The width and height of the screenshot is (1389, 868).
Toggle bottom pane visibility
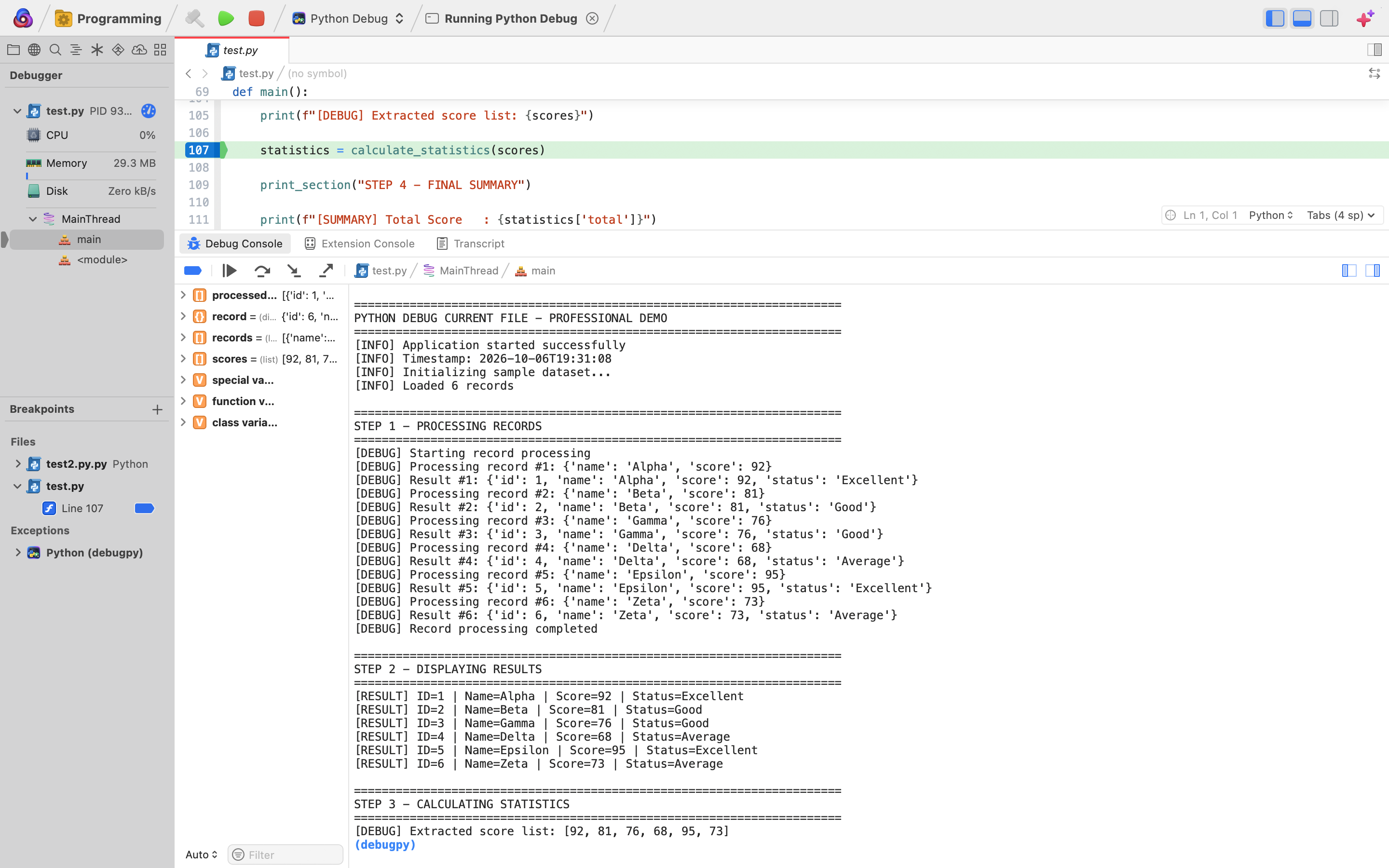[1302, 18]
